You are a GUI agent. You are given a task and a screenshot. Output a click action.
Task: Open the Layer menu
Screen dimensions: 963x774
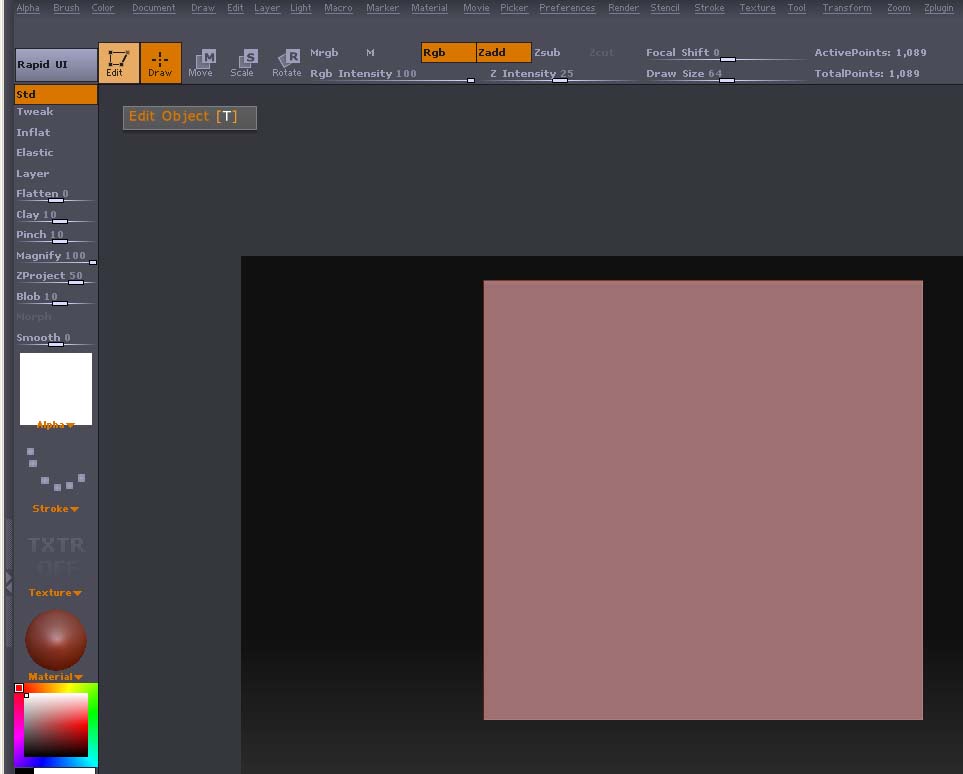click(267, 8)
